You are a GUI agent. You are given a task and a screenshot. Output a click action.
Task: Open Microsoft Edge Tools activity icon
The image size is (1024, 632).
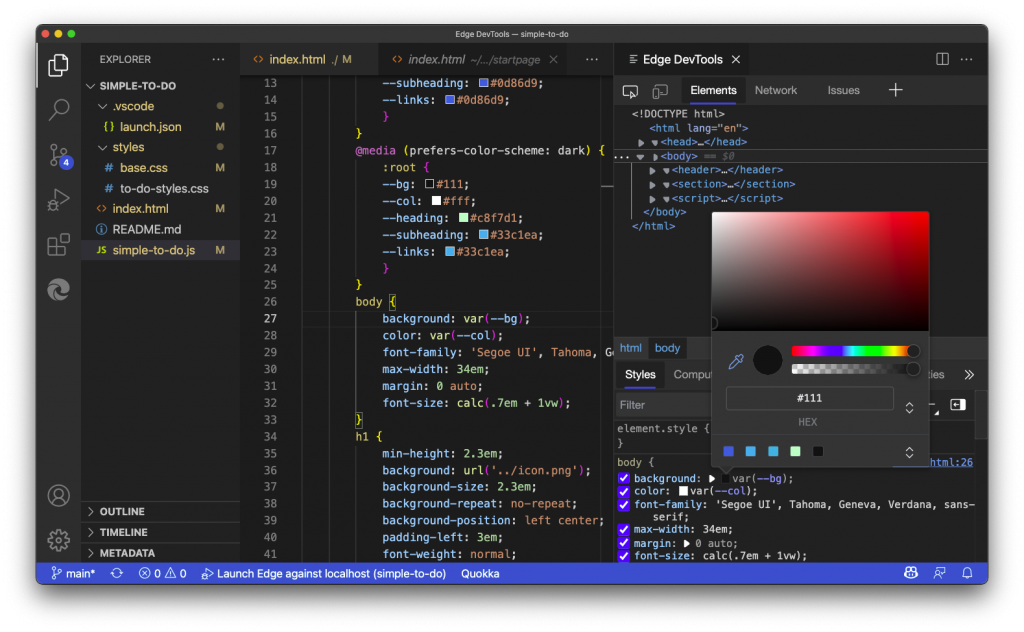click(x=59, y=289)
